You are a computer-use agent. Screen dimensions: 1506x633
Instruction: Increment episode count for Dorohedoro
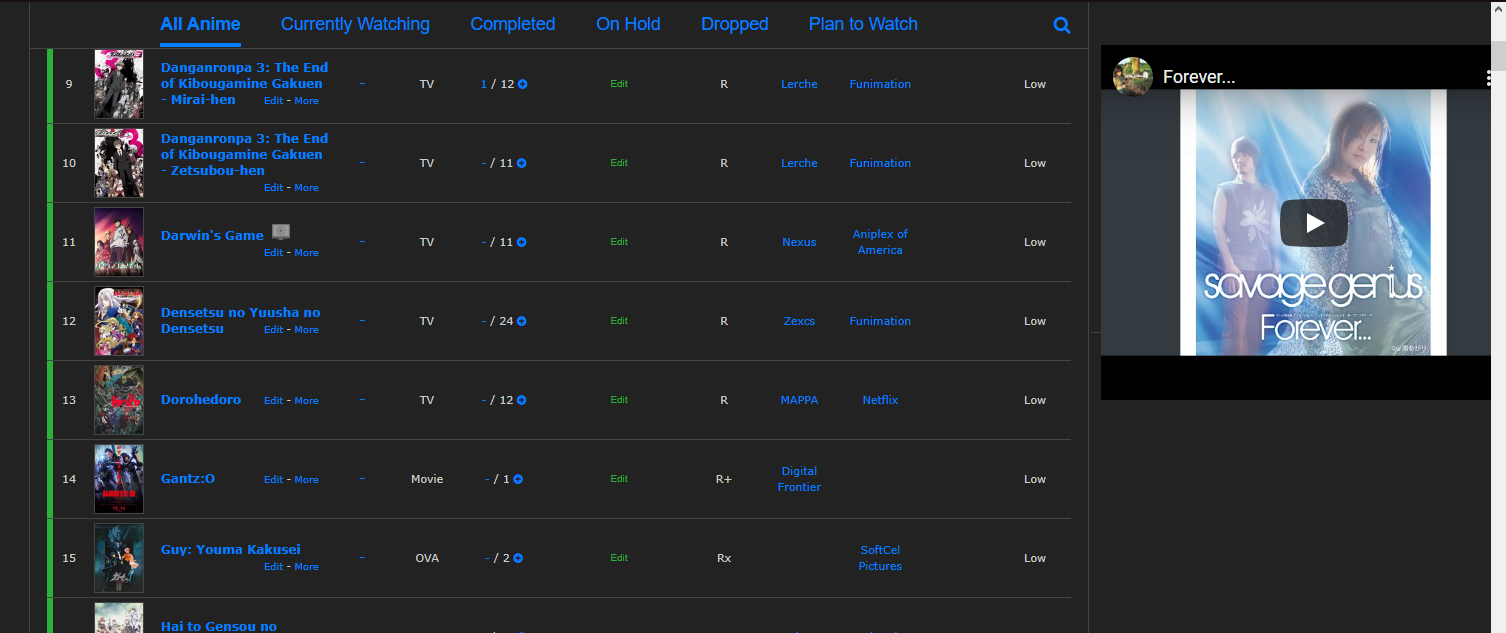click(x=522, y=400)
